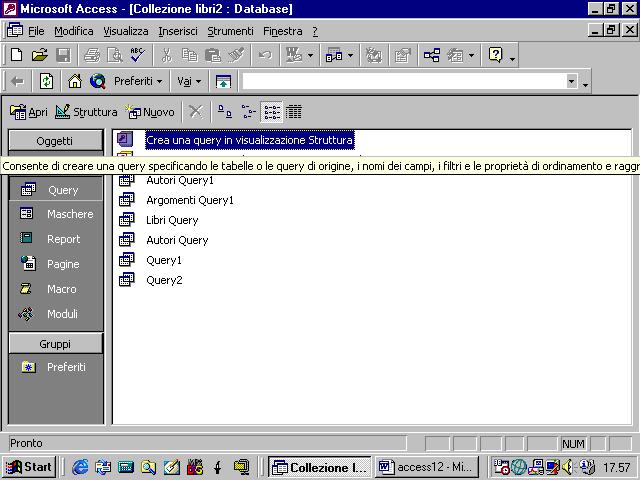Click the Search the Web globe icon
Viewport: 640px width, 480px height.
(98, 81)
